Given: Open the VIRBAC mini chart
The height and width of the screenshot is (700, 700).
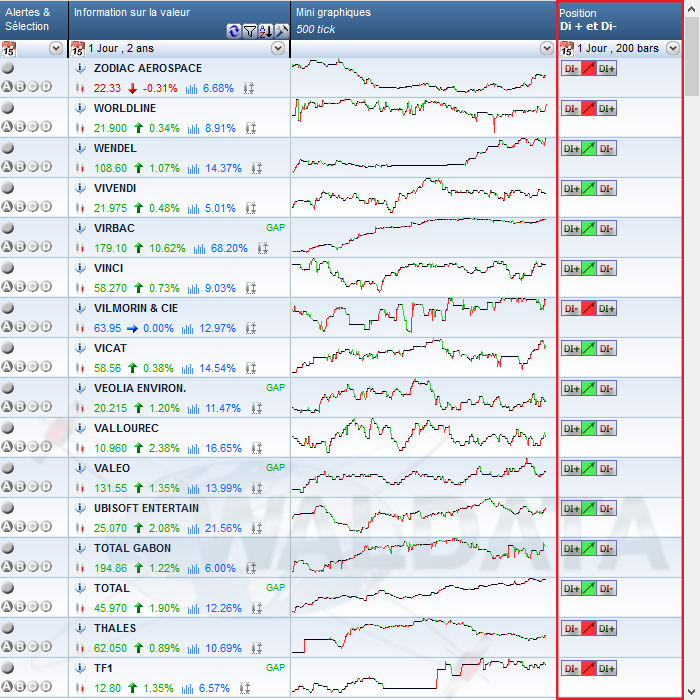Looking at the screenshot, I should coord(420,235).
